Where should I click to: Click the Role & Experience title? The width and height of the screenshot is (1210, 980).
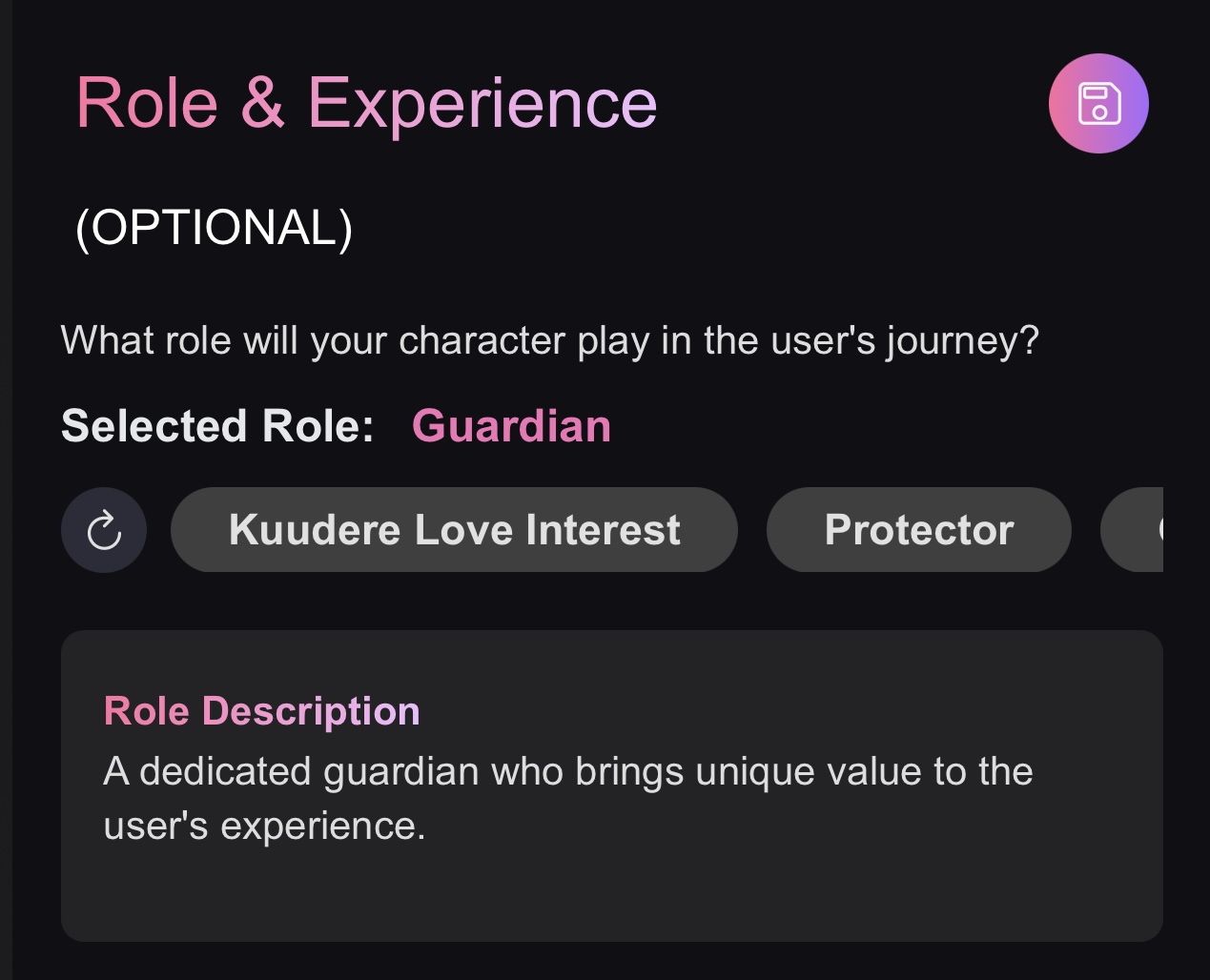click(366, 103)
